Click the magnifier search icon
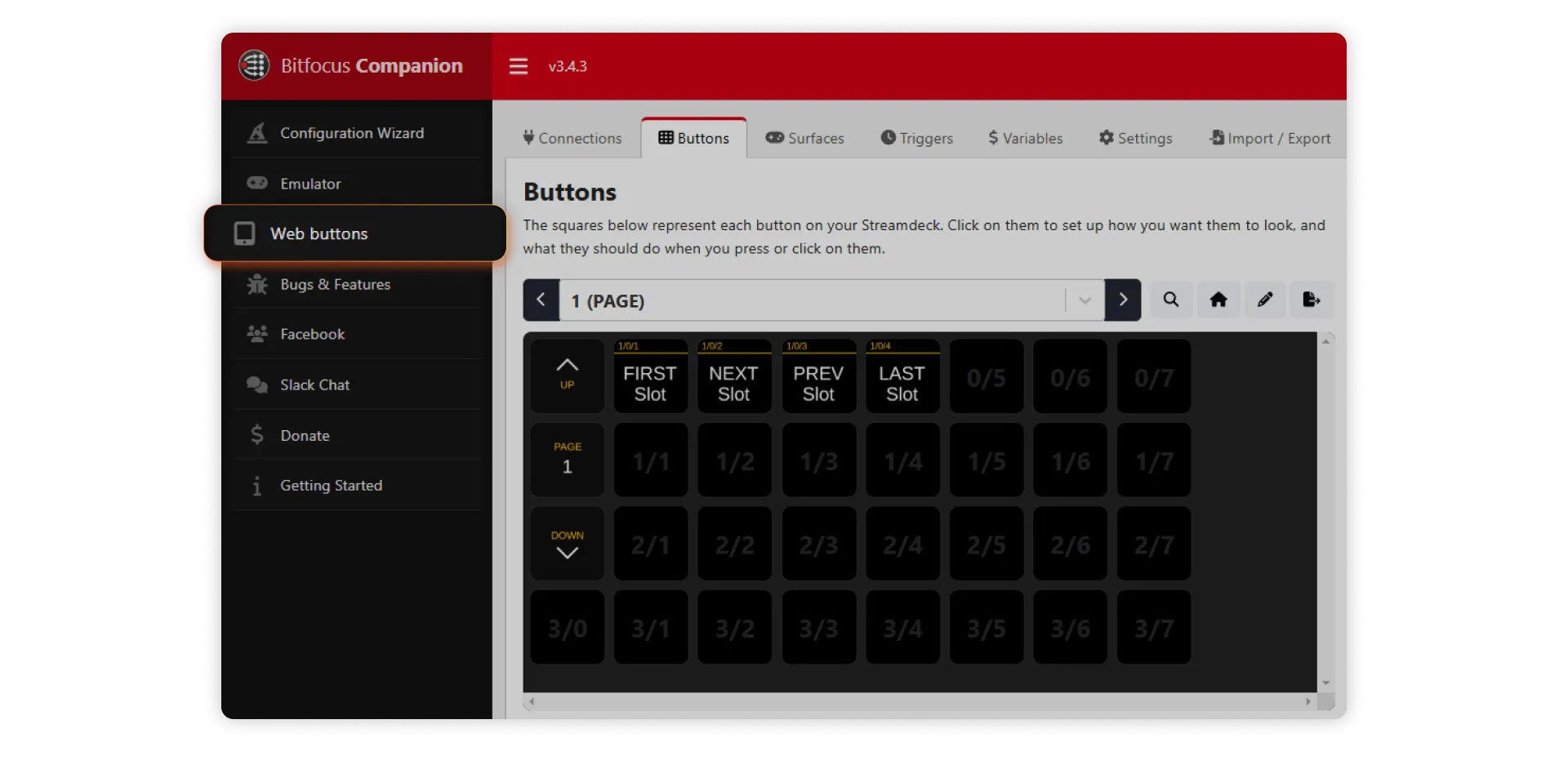The height and width of the screenshot is (764, 1568). (1171, 300)
